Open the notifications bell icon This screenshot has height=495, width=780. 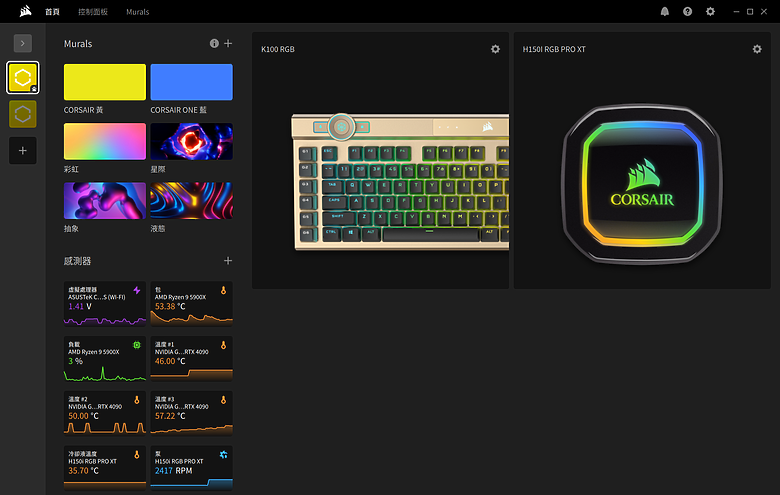click(x=665, y=11)
